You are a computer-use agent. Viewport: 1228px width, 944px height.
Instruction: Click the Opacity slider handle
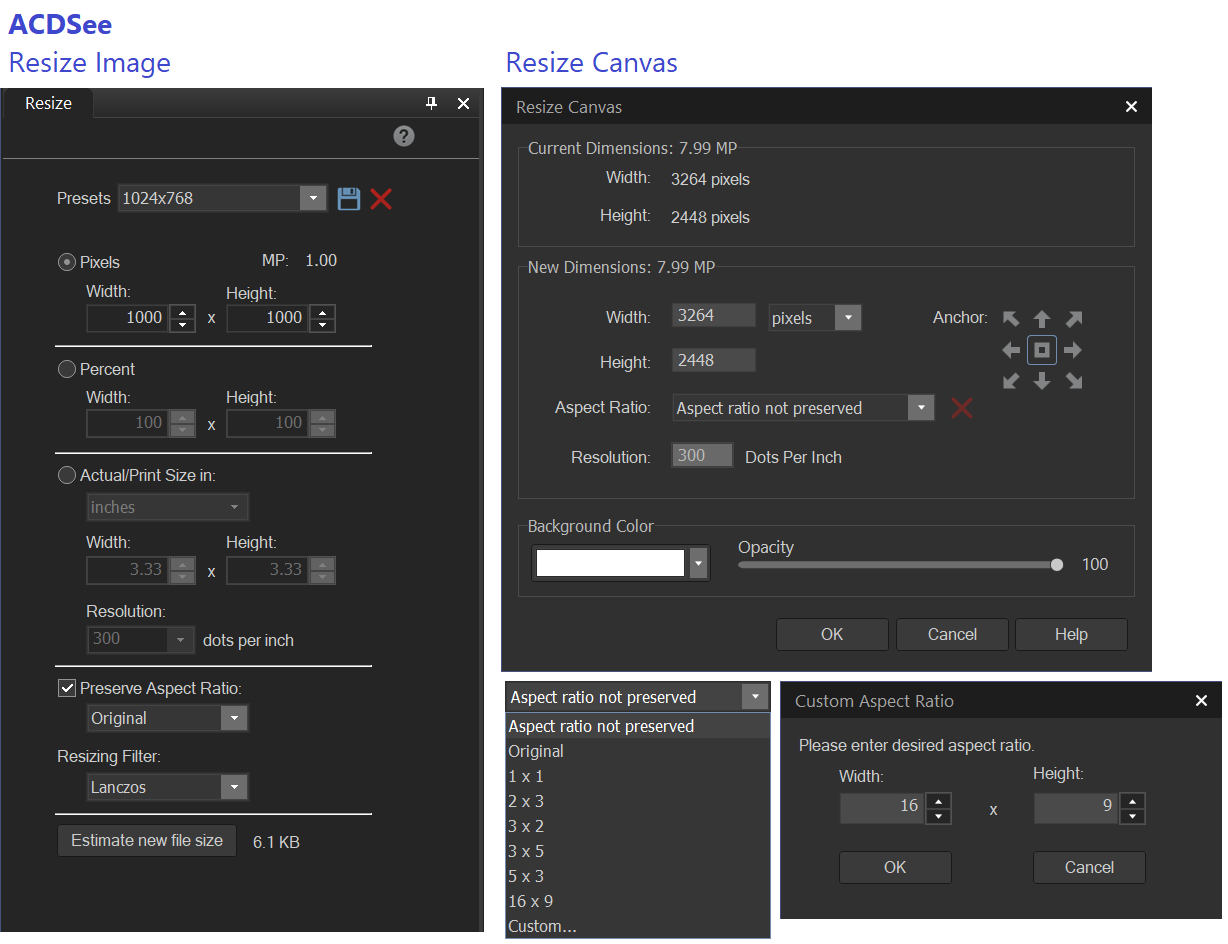pyautogui.click(x=1057, y=565)
